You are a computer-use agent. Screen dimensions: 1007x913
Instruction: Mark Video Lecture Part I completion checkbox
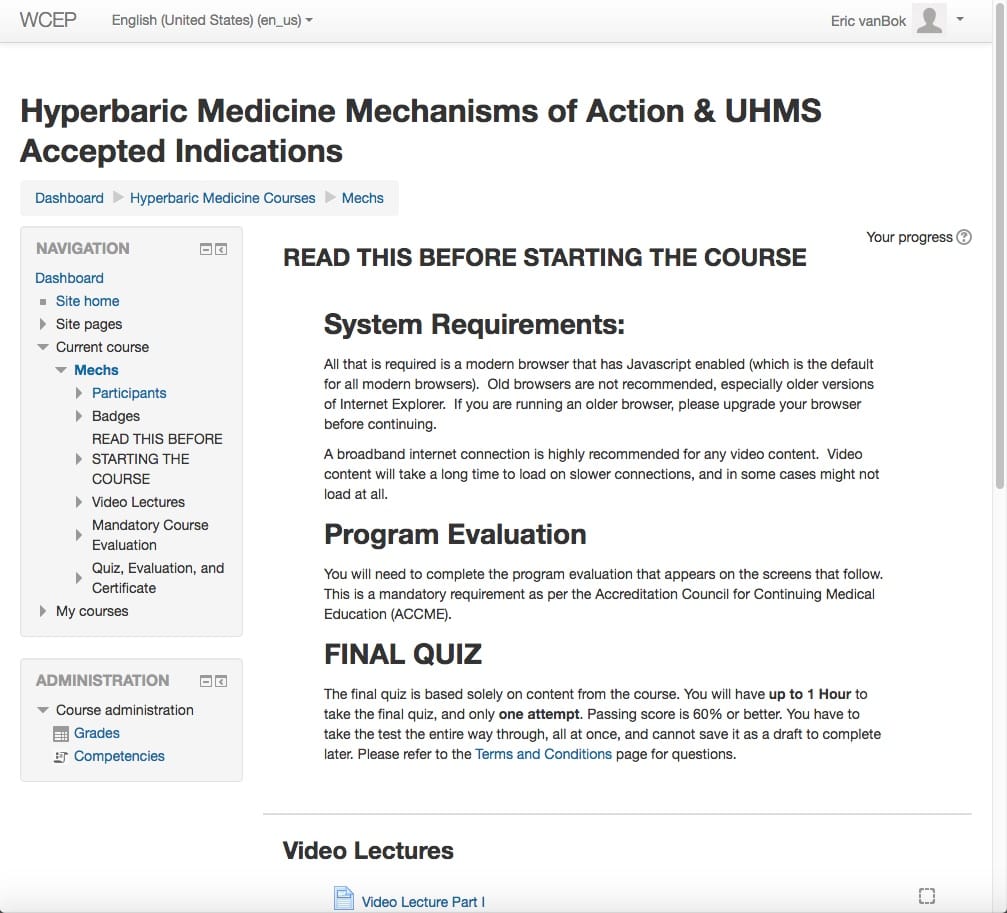coord(926,896)
